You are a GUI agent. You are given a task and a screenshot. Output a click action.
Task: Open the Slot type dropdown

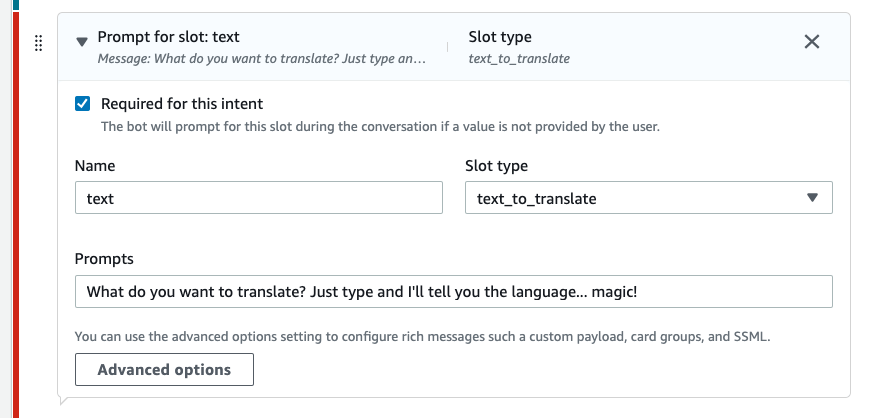(649, 198)
